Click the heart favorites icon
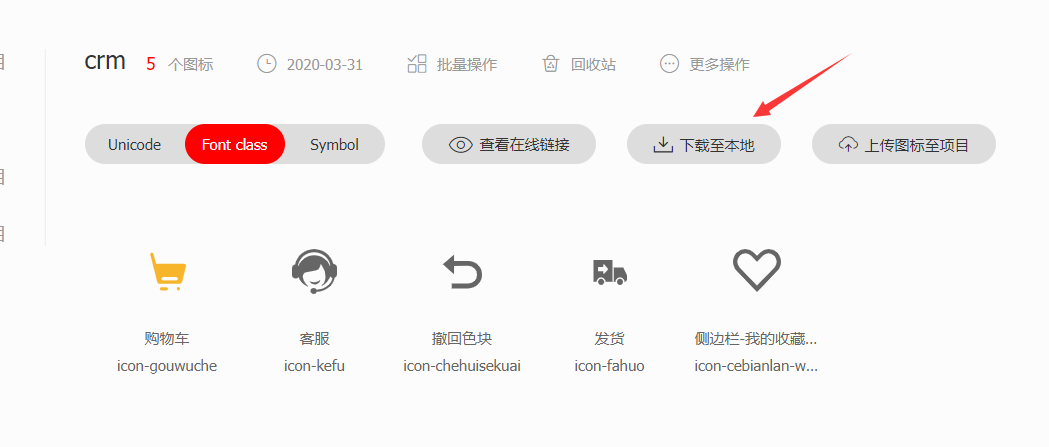The height and width of the screenshot is (447, 1049). 757,270
